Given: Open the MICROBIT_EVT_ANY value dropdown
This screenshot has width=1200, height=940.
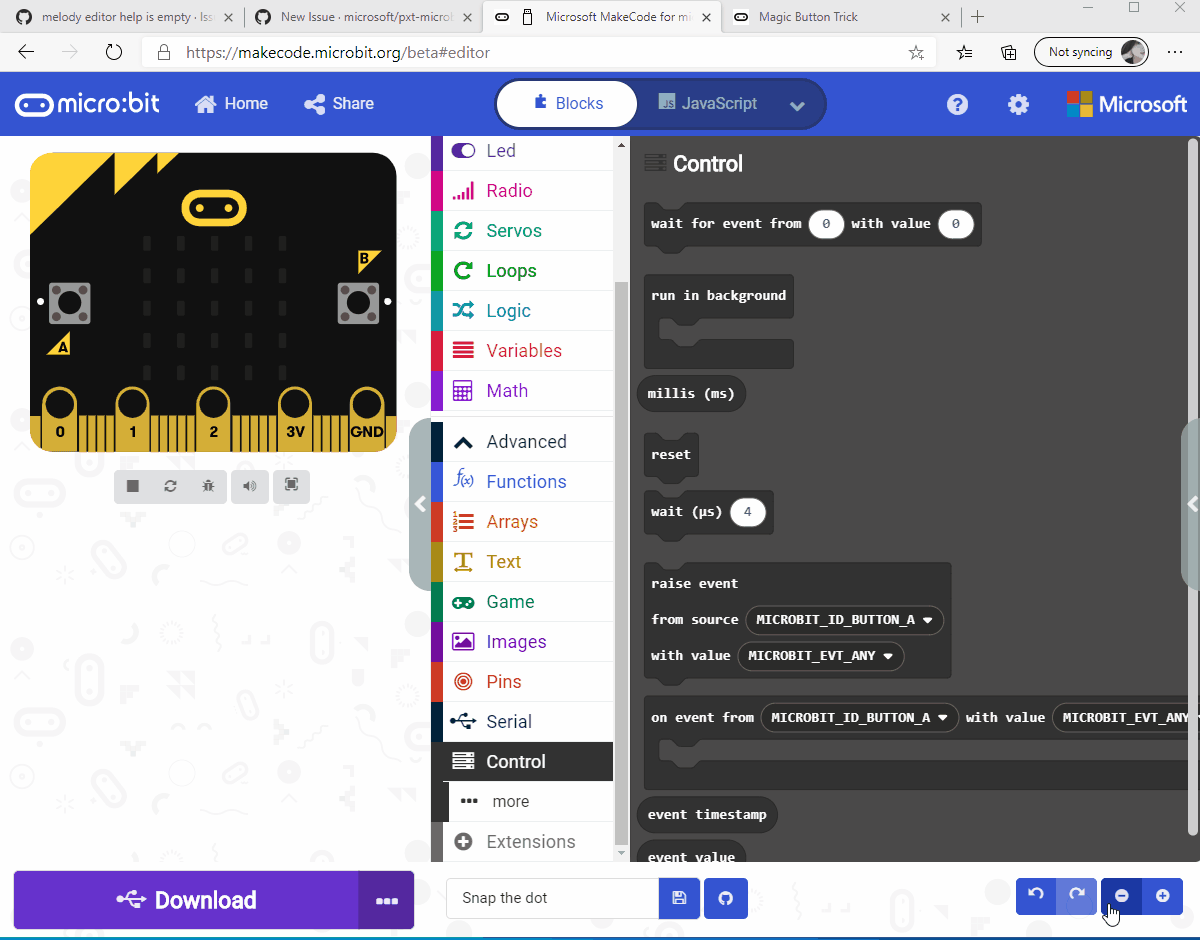Looking at the screenshot, I should (820, 656).
